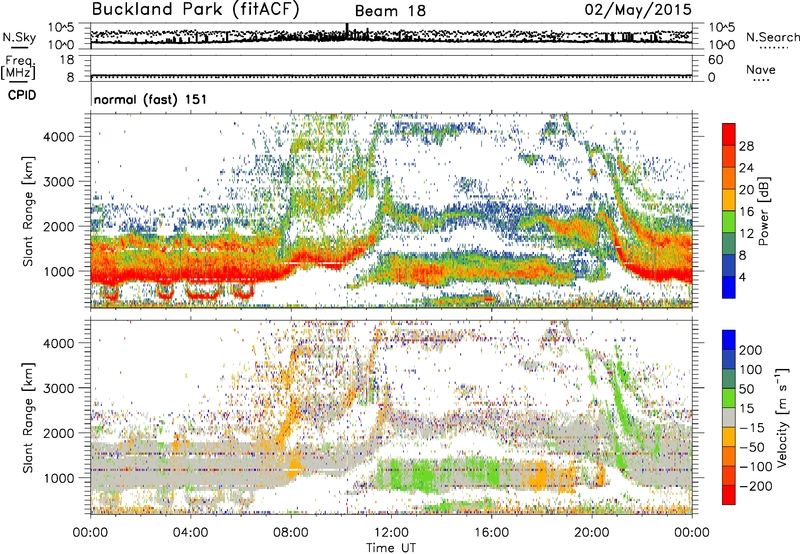Select the "Freq. [MHz]" axis label

(18, 68)
